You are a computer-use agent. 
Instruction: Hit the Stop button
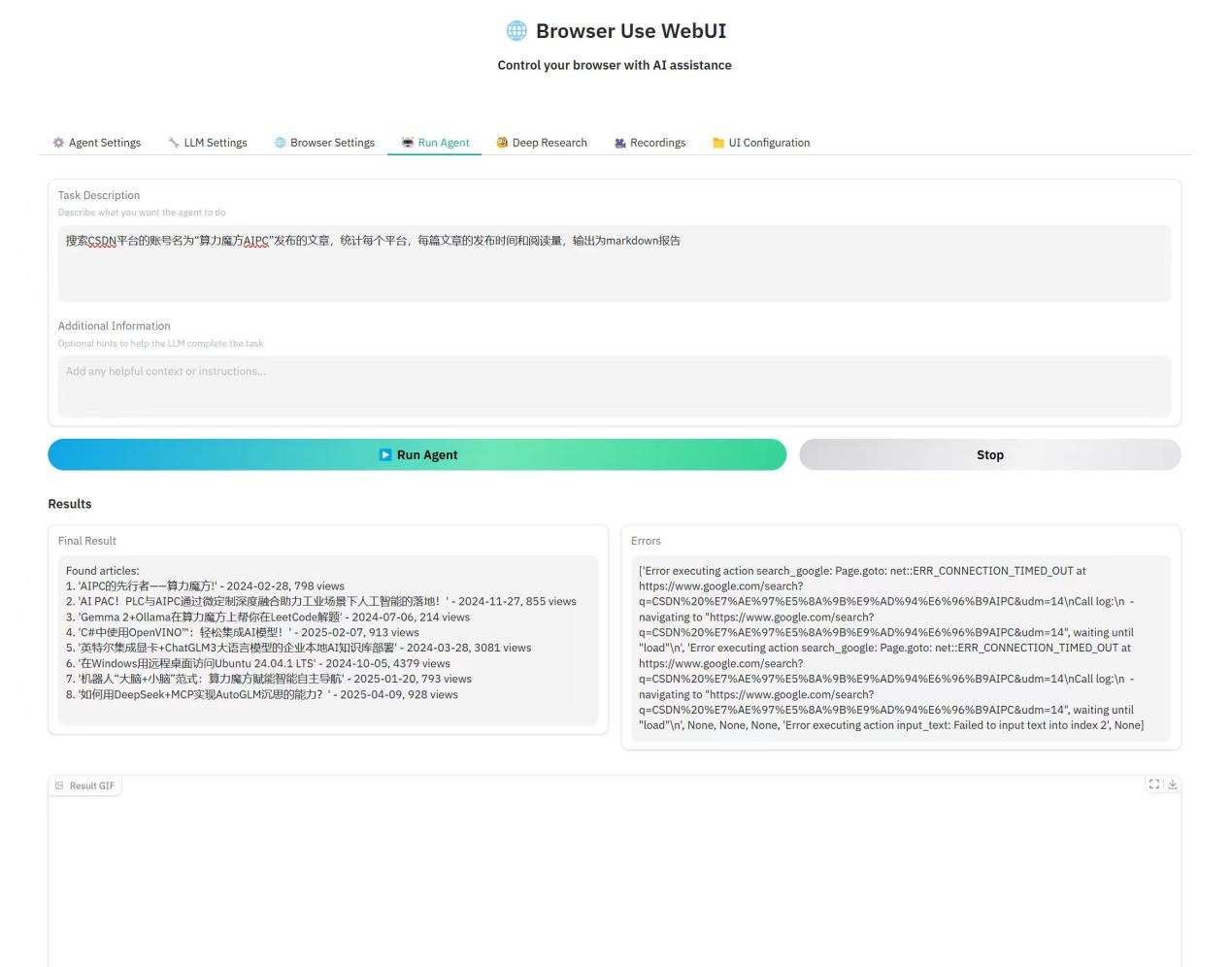click(x=989, y=454)
